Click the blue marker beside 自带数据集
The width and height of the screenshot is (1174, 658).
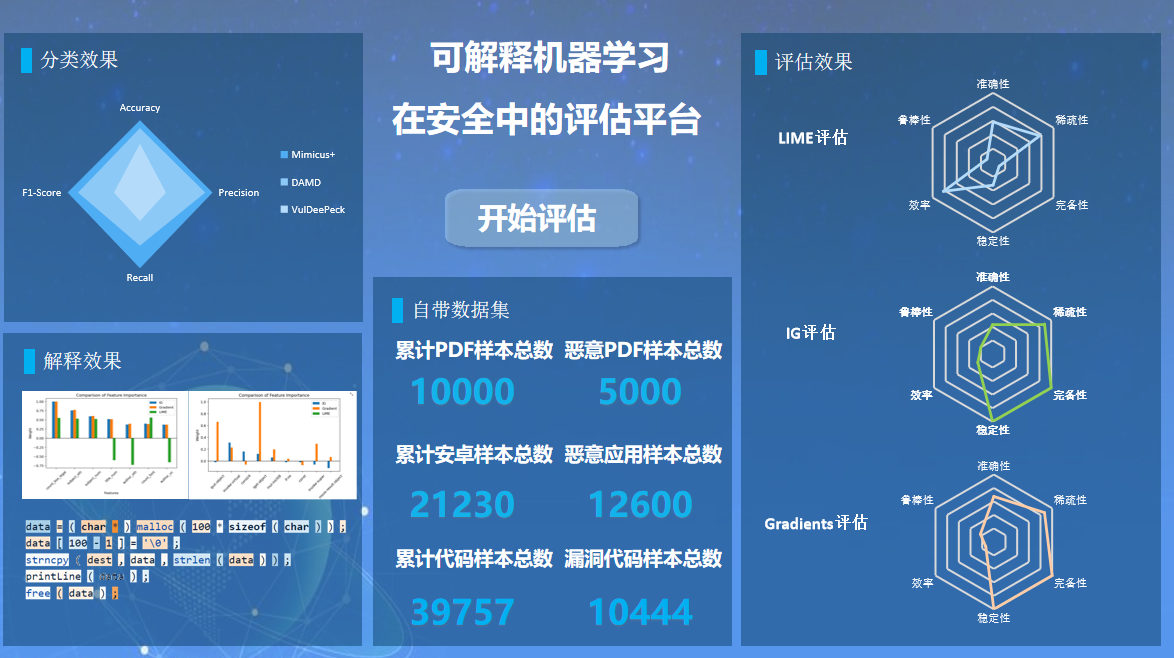(397, 310)
